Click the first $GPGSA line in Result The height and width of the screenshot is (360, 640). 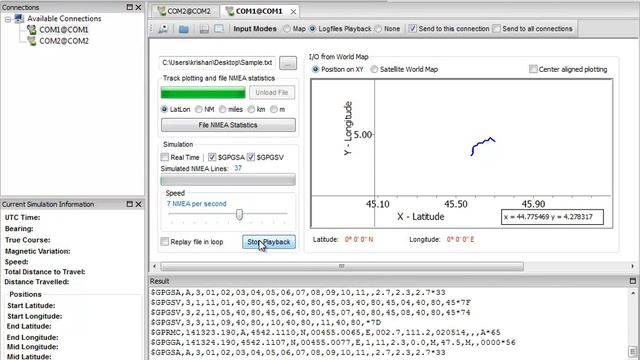[x=298, y=292]
